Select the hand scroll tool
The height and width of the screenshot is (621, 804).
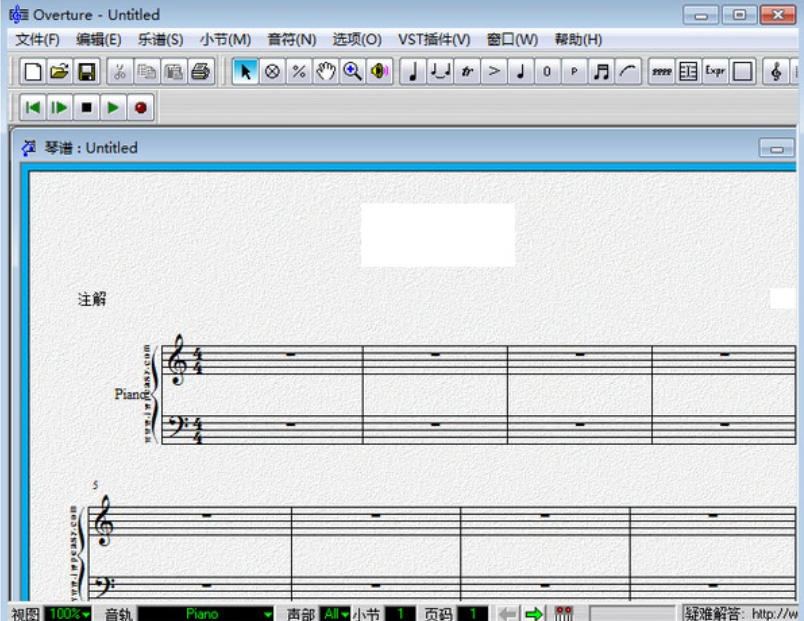325,72
